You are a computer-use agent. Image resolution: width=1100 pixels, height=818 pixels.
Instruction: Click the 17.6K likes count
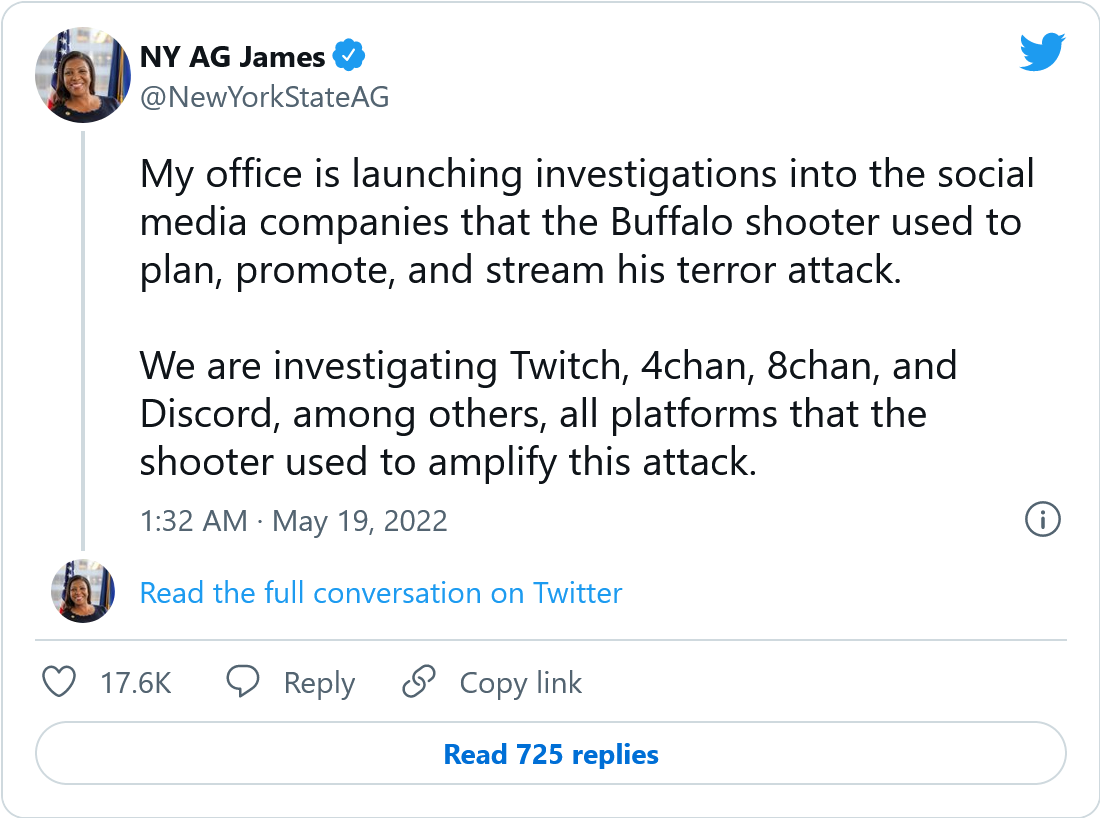pyautogui.click(x=136, y=683)
